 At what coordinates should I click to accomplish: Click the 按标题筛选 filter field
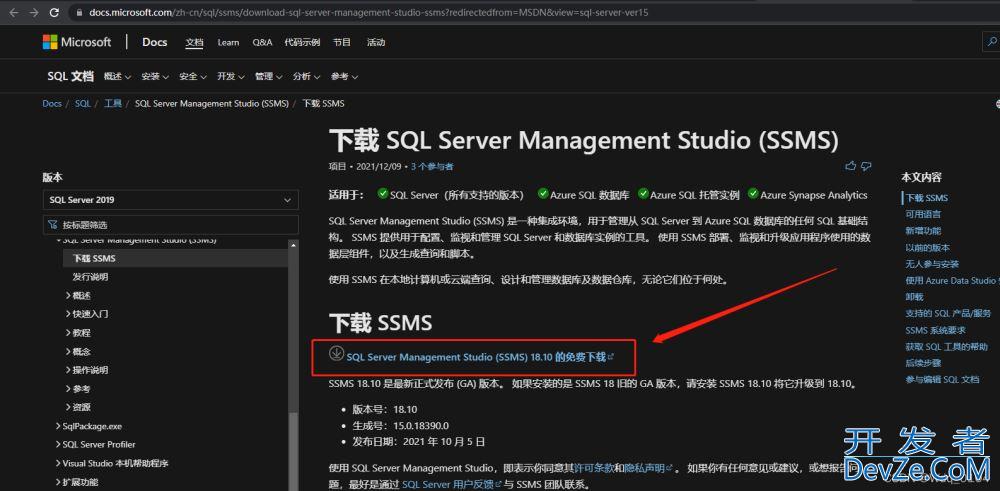[170, 224]
